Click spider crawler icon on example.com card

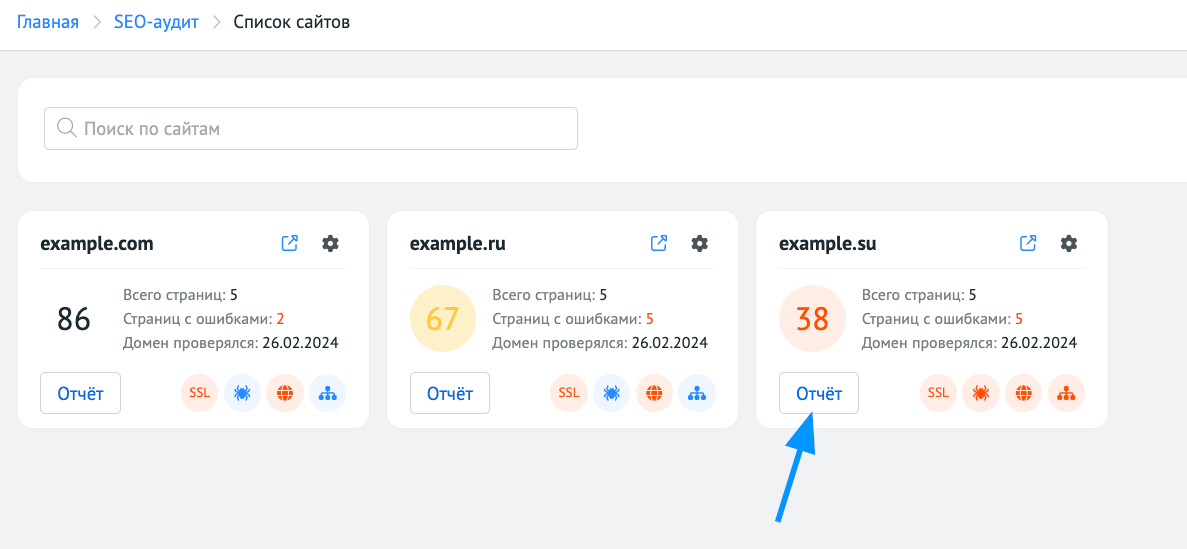click(x=242, y=393)
